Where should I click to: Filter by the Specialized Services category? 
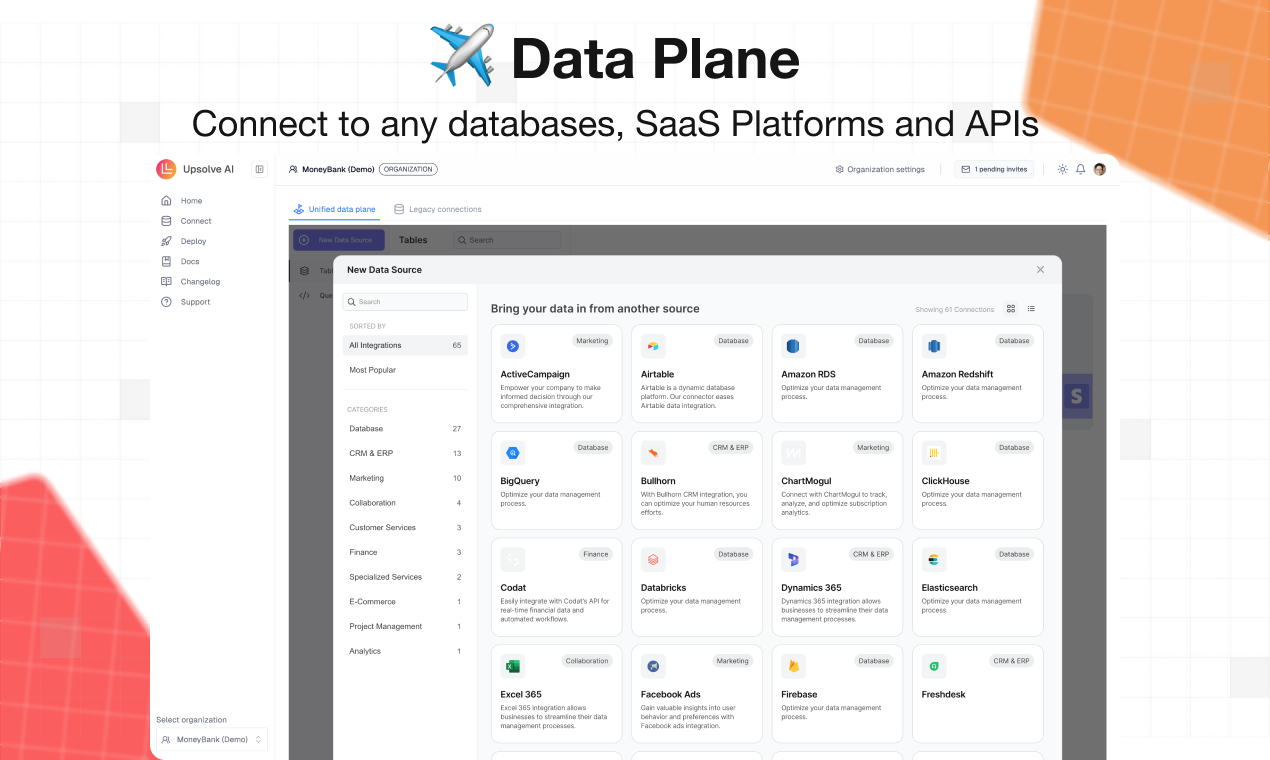pyautogui.click(x=405, y=577)
